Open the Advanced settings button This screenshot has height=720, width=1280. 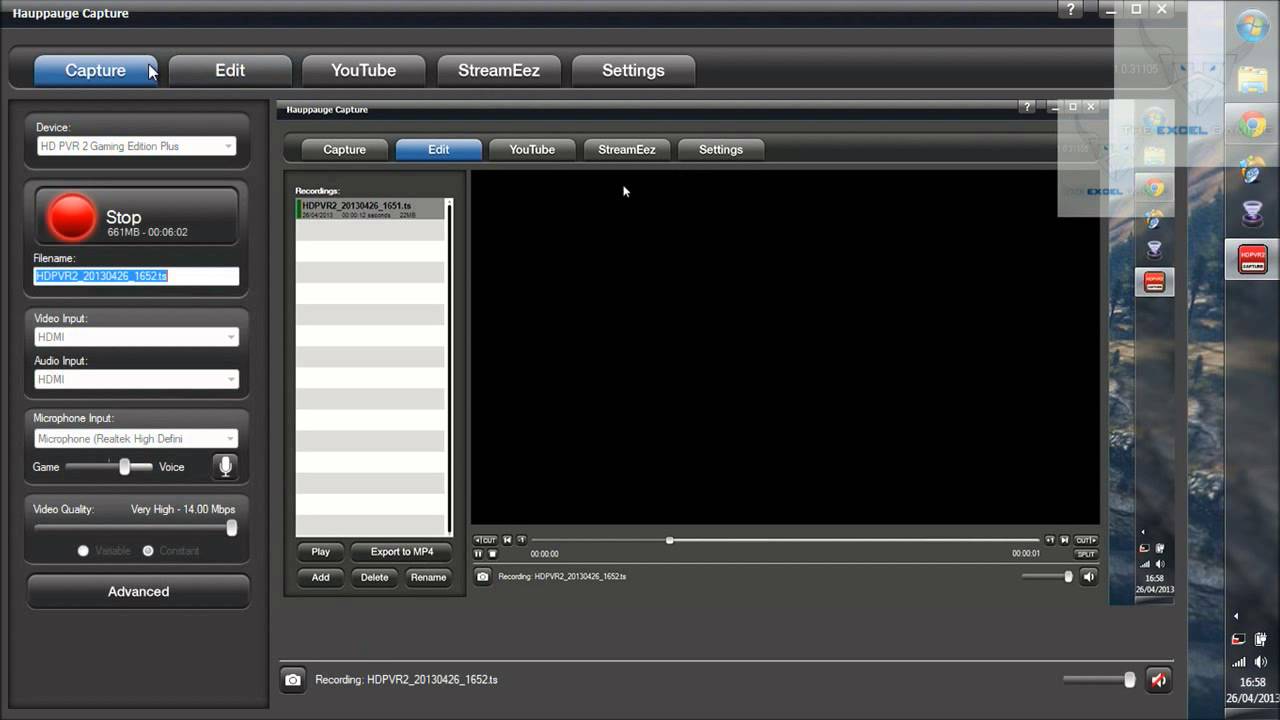click(x=138, y=592)
